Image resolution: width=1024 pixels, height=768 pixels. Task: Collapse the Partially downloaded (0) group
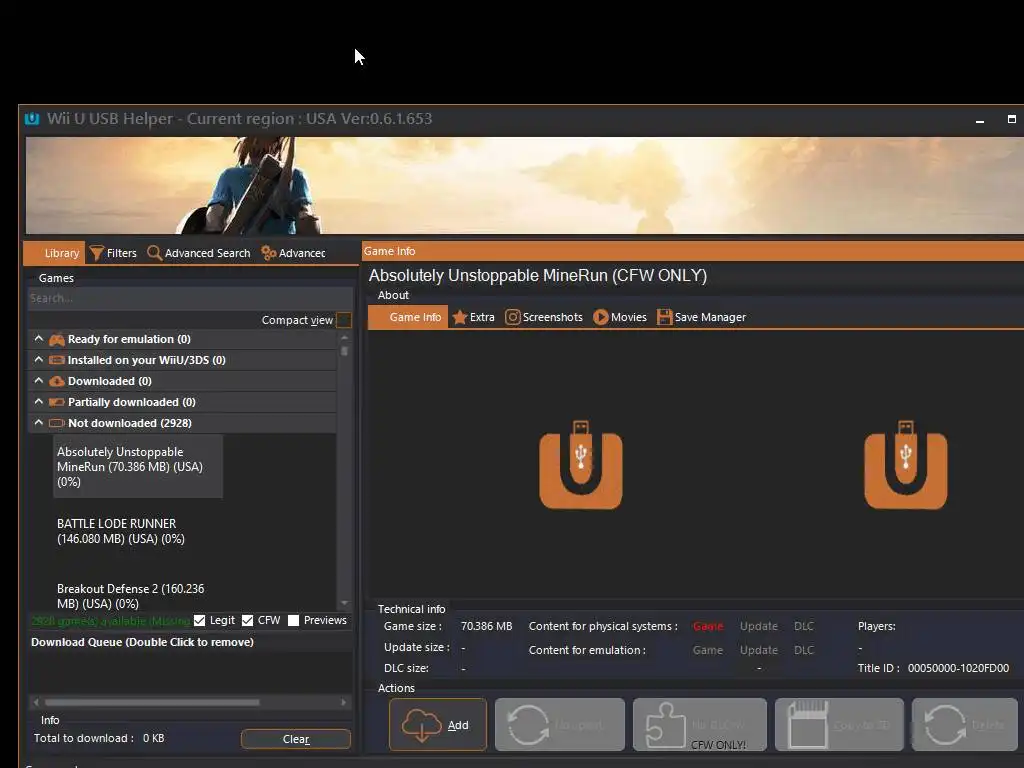pyautogui.click(x=39, y=402)
